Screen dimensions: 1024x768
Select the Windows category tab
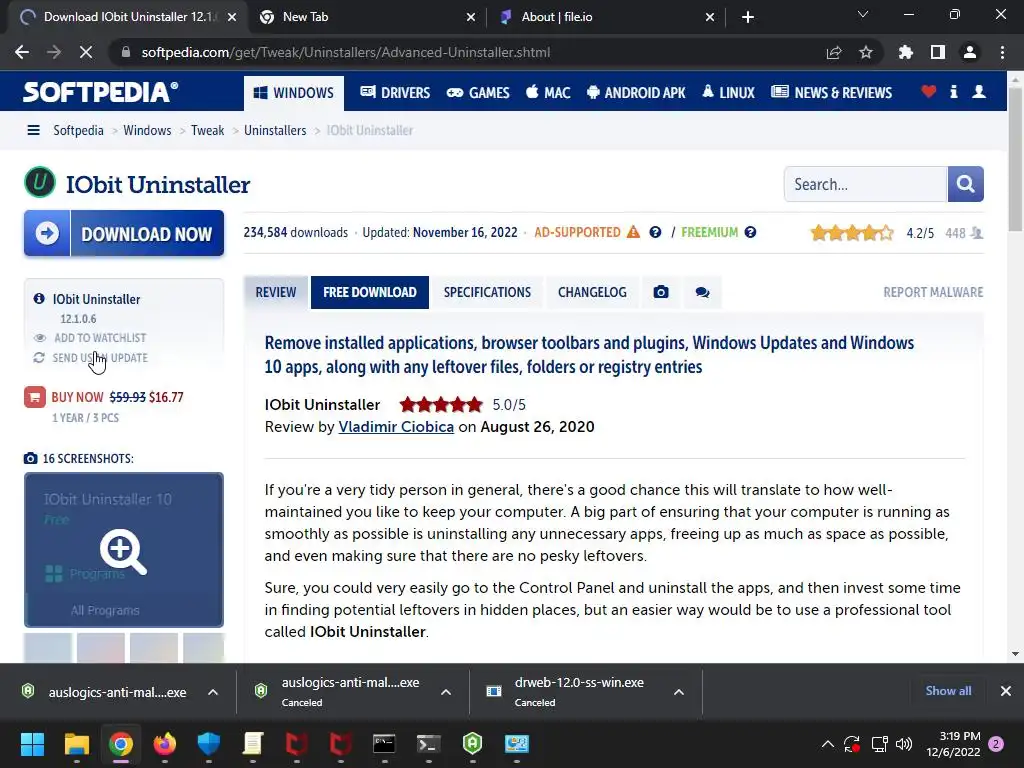click(294, 93)
